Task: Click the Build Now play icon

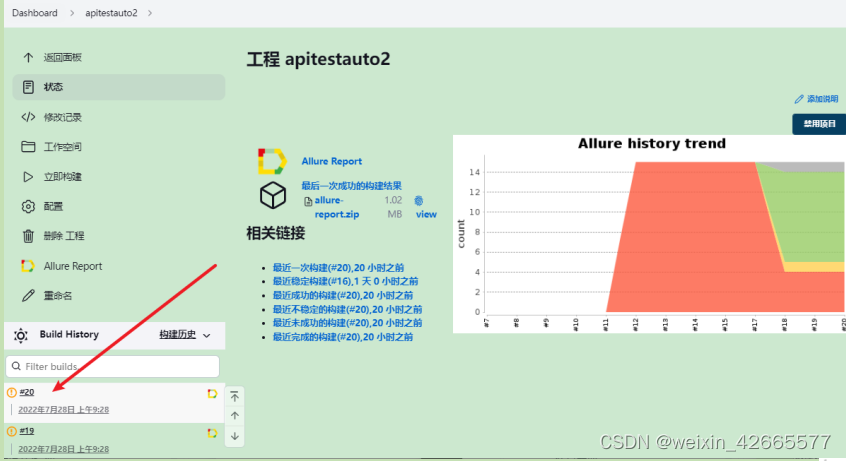Action: tap(28, 177)
